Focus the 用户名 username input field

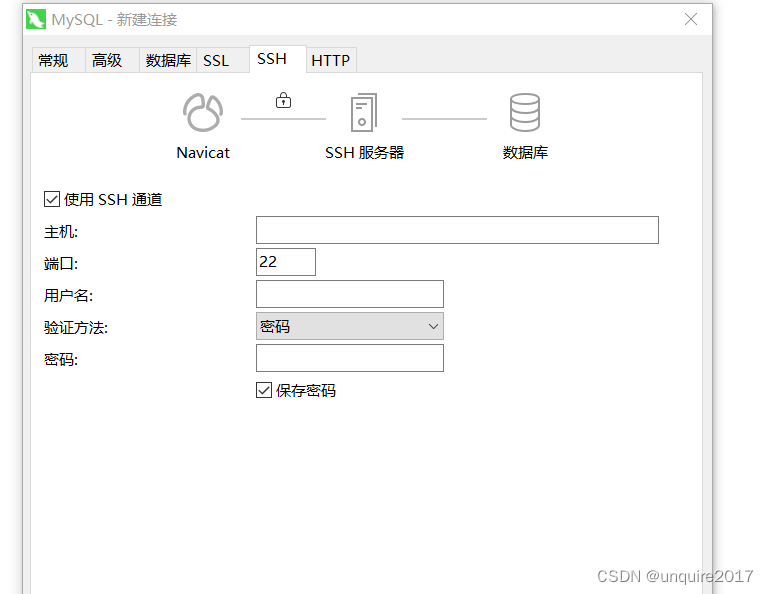click(350, 294)
